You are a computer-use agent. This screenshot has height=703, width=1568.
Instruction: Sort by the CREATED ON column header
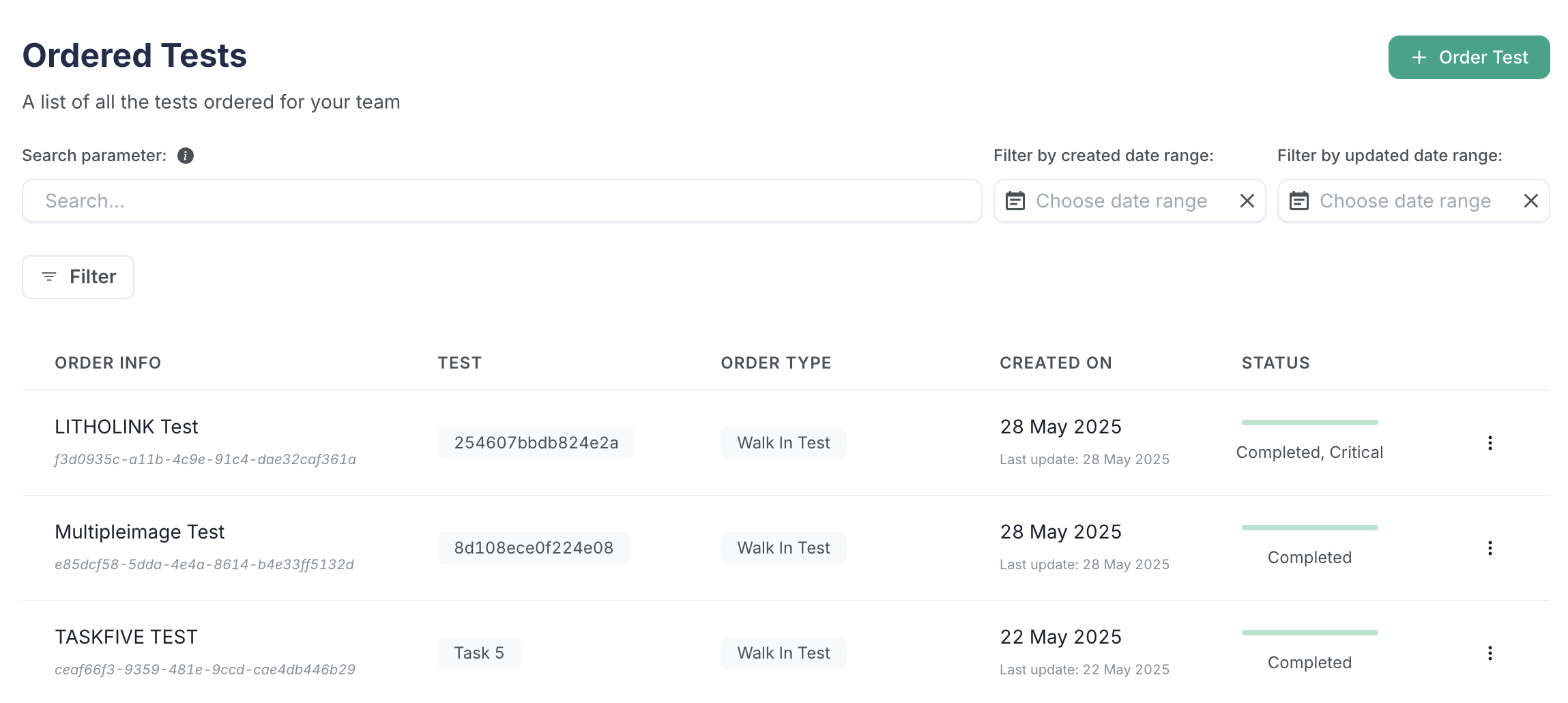(1056, 362)
